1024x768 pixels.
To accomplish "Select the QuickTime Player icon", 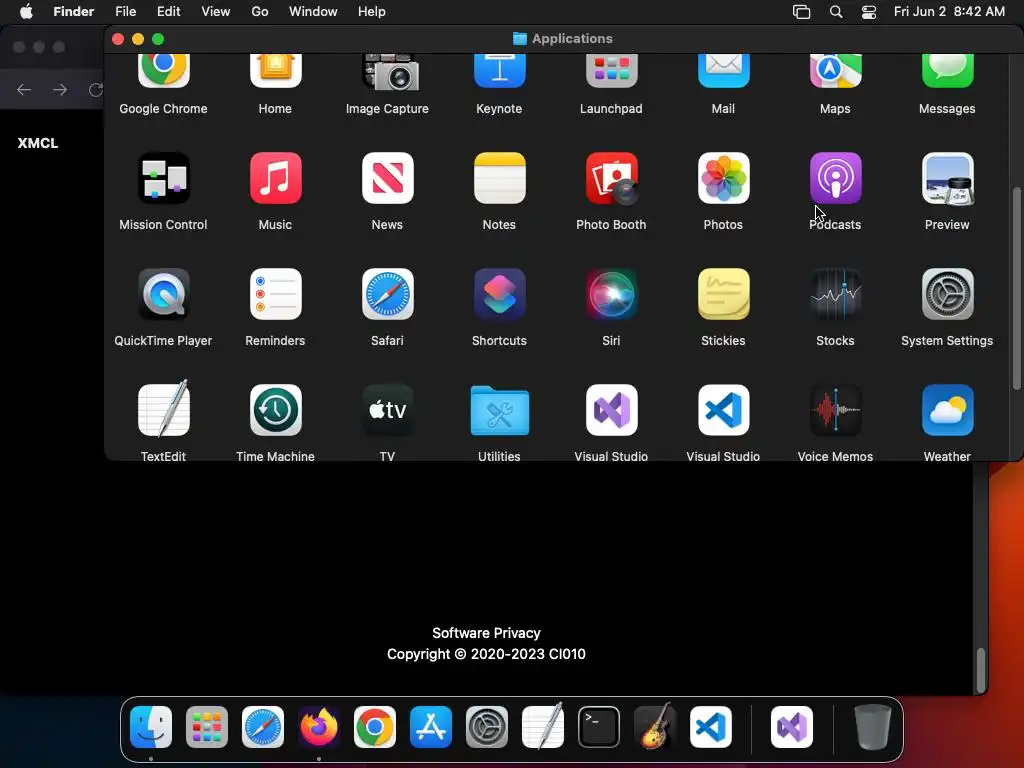I will click(163, 294).
